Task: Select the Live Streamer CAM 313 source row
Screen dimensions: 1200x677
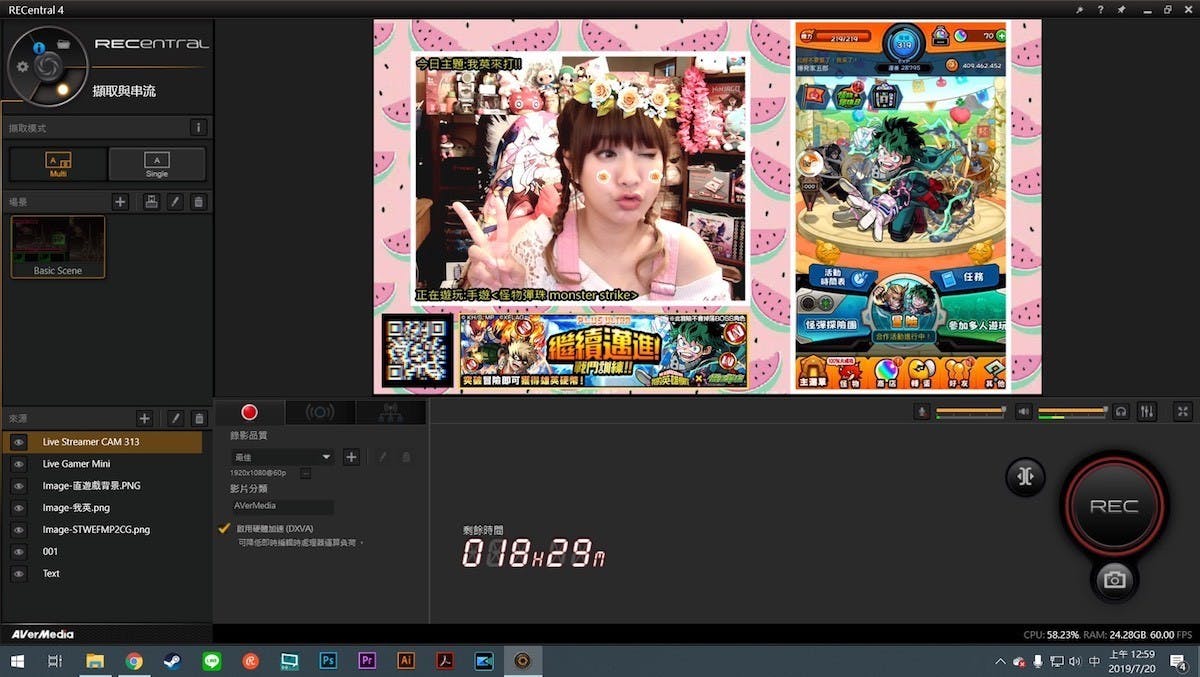Action: [104, 442]
